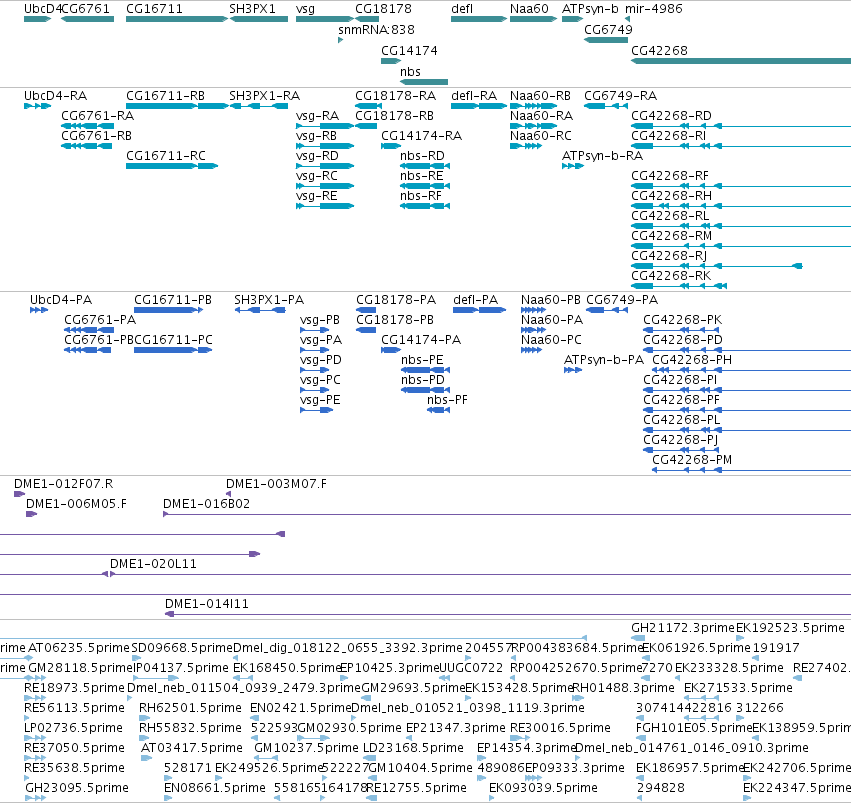
Task: Select the CG6749-RA transcript label
Action: tap(620, 95)
